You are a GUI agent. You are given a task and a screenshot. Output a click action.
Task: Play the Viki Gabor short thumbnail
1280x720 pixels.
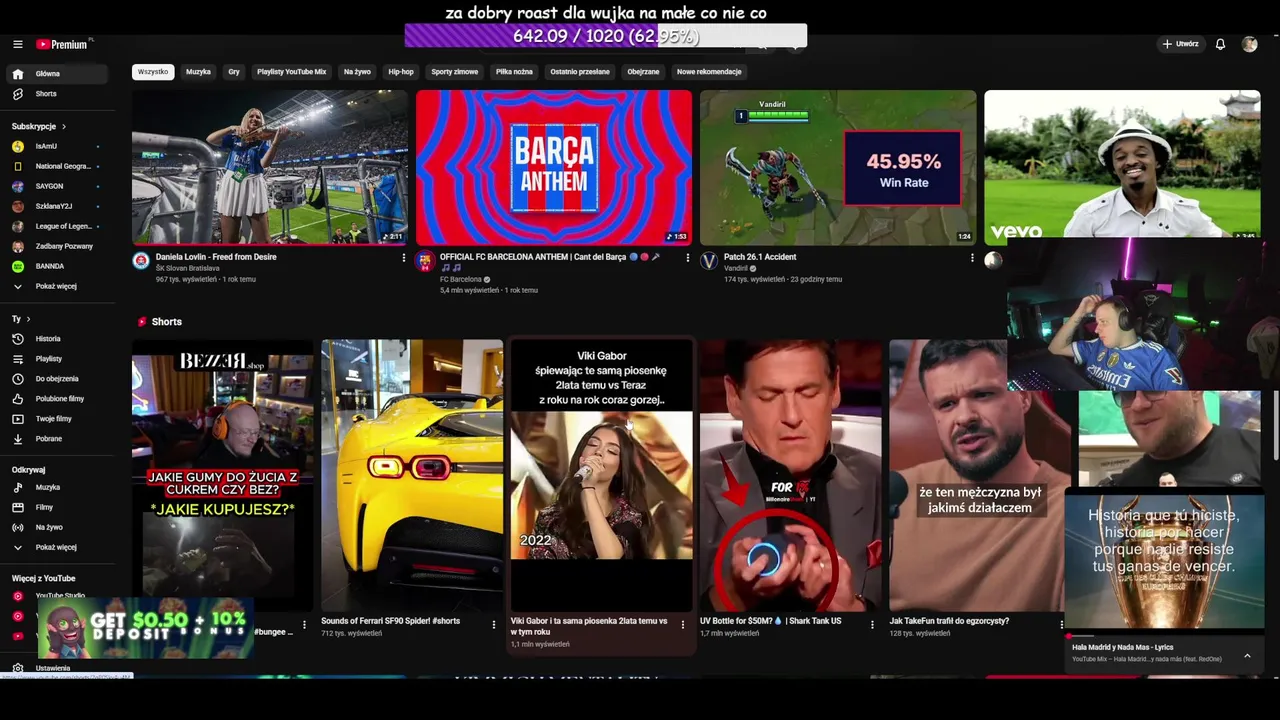click(601, 475)
